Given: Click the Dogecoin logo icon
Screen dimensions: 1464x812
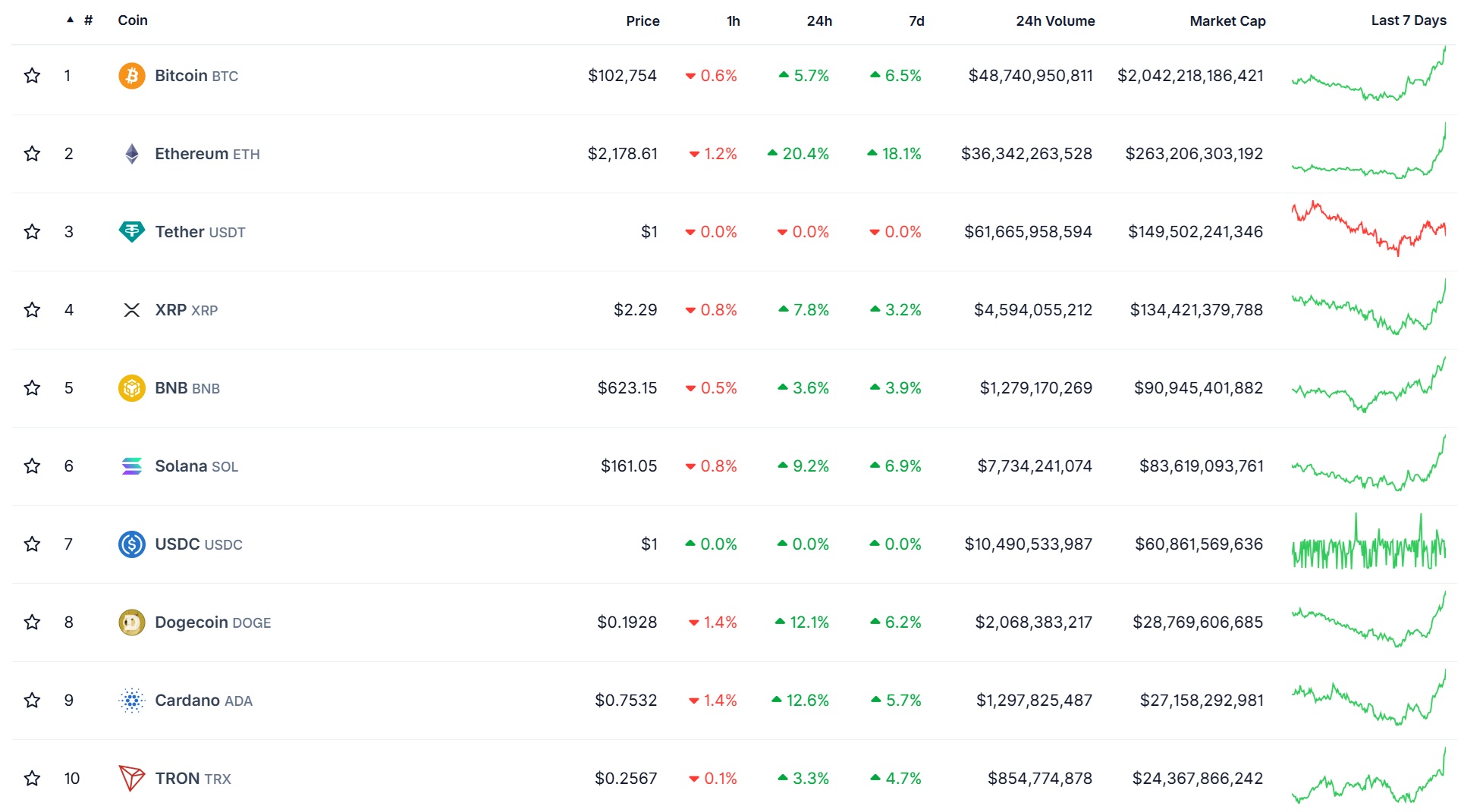Looking at the screenshot, I should tap(131, 622).
